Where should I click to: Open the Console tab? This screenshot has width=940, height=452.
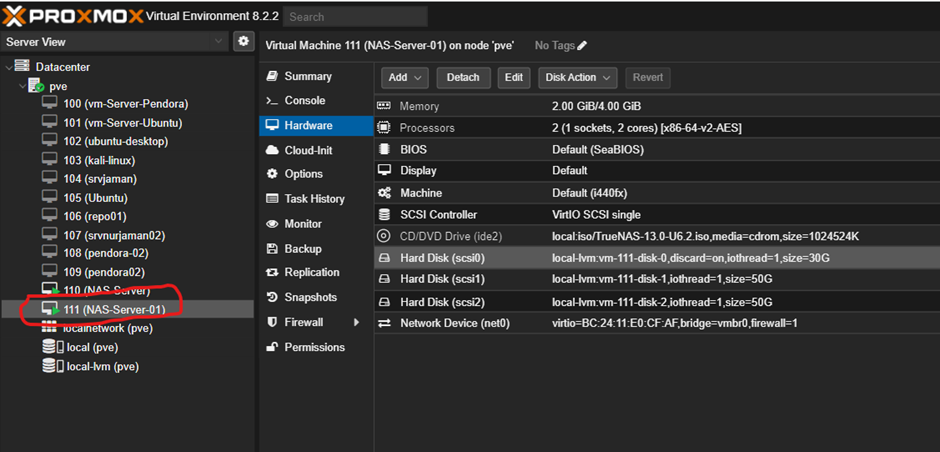(304, 101)
